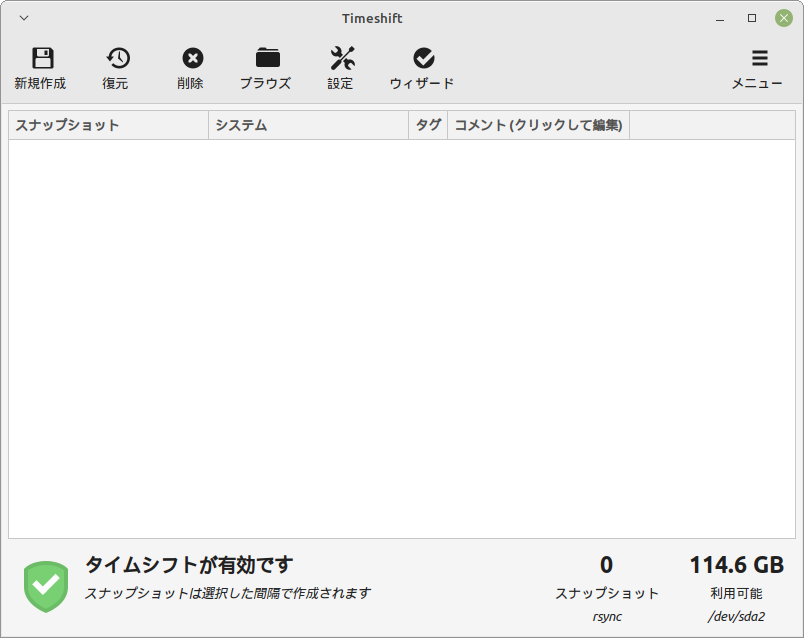Maximize the Timeshift window
This screenshot has width=804, height=638.
click(752, 18)
